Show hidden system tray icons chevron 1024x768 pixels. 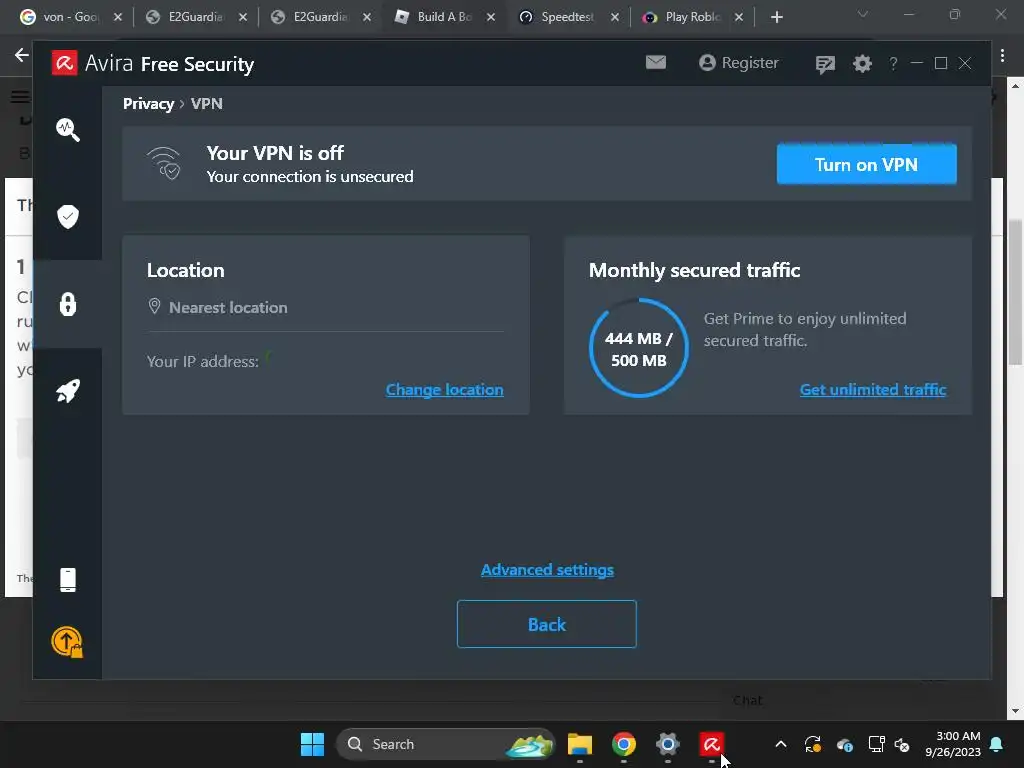780,744
